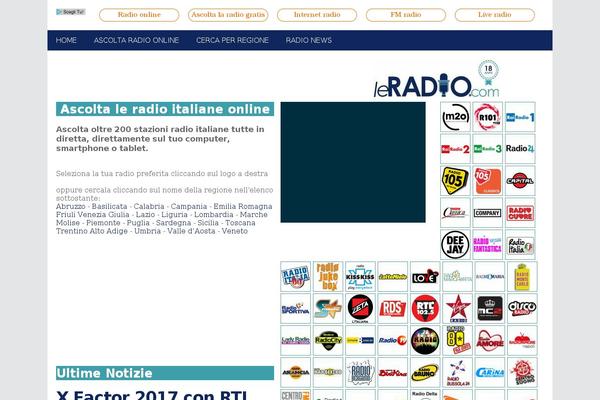Play the RDS station logo
The image size is (600, 400).
tap(393, 309)
